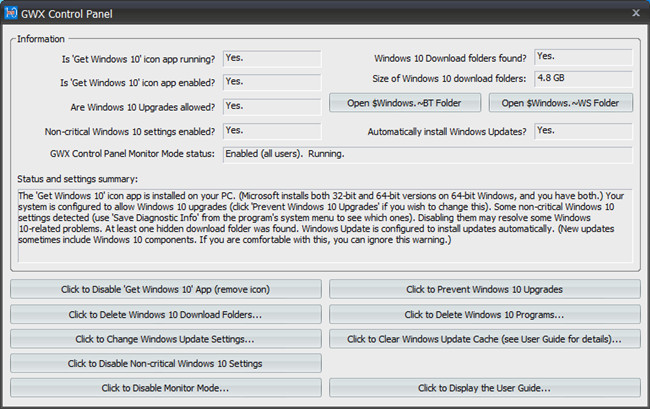650x409 pixels.
Task: Click the 'Are Windows 10 Upgrades allowed?' label
Action: point(143,107)
